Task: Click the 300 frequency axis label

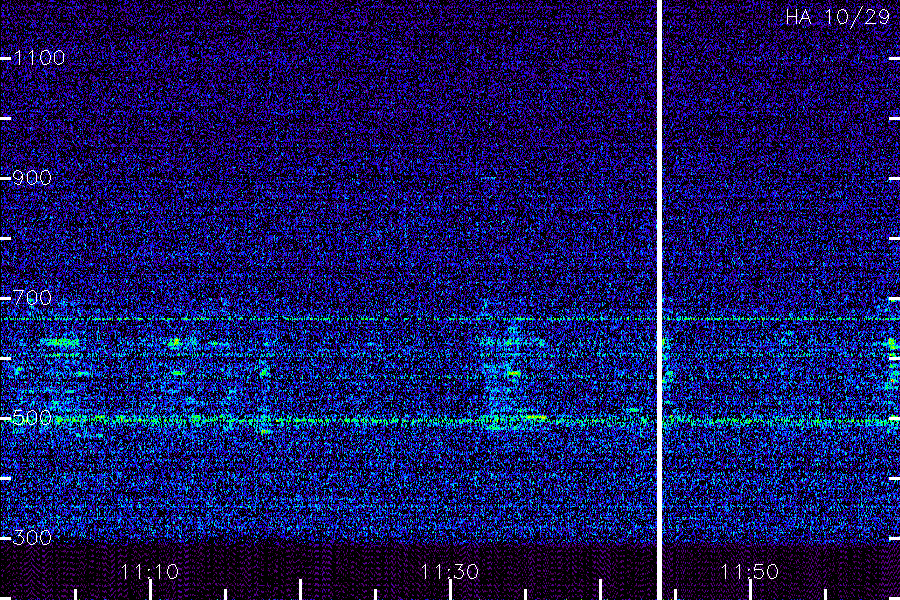Action: 32,538
